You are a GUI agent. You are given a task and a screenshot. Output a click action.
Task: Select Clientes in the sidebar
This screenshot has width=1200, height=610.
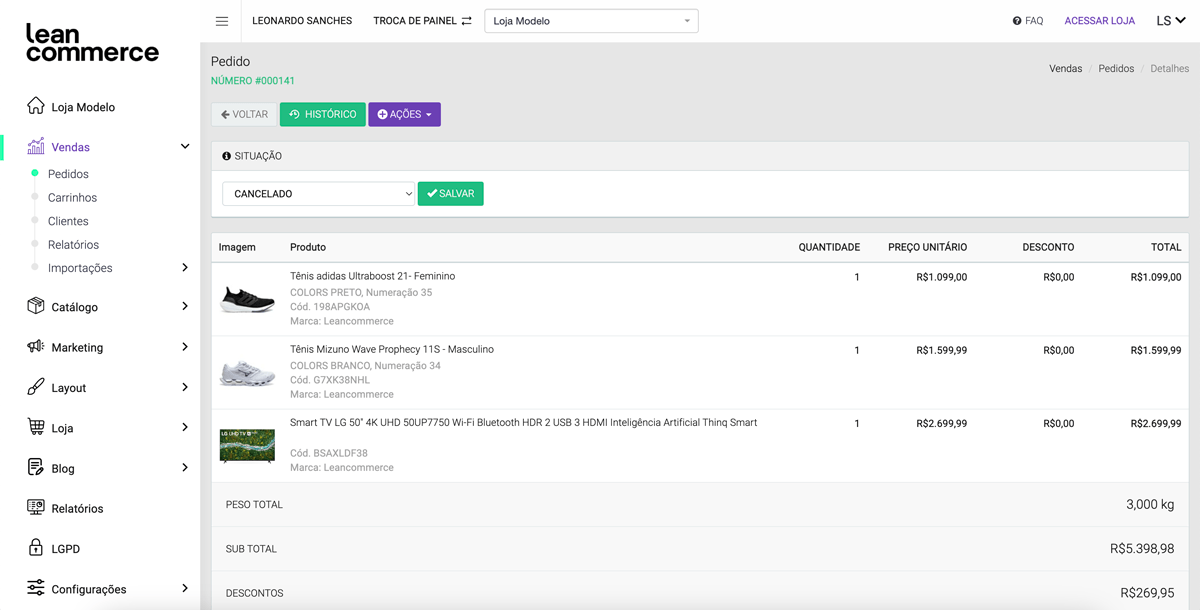[68, 221]
